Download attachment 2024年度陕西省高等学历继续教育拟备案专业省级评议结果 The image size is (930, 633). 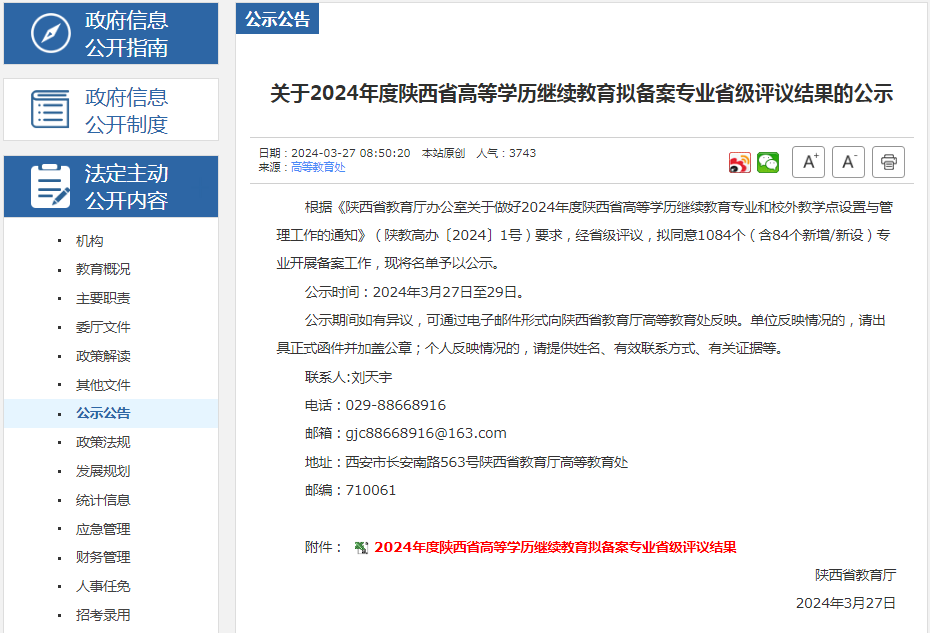tap(555, 547)
